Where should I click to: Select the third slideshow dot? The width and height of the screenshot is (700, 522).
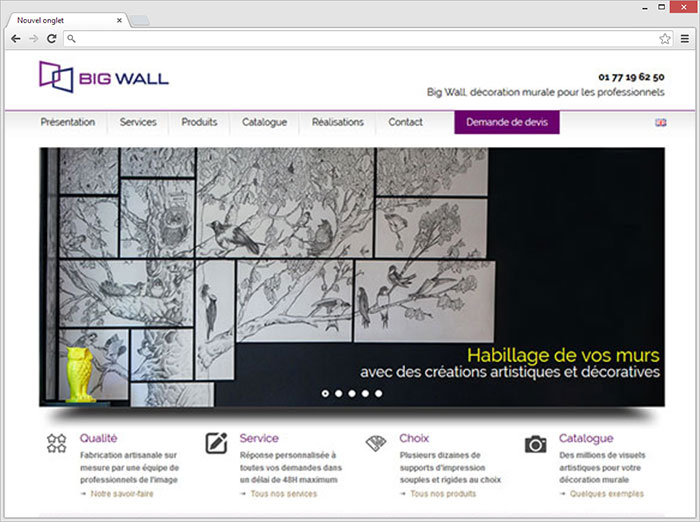[x=352, y=393]
